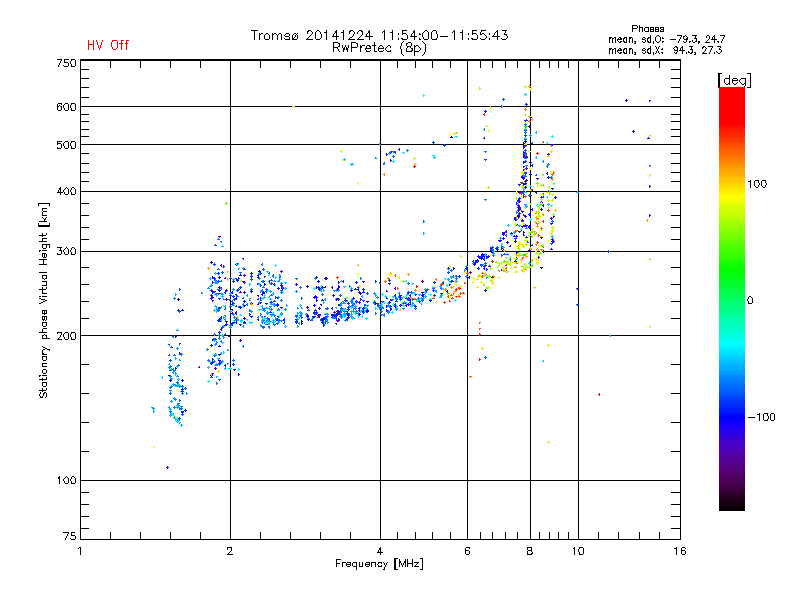
Task: Click the 0 tick label on colorbar
Action: click(751, 300)
